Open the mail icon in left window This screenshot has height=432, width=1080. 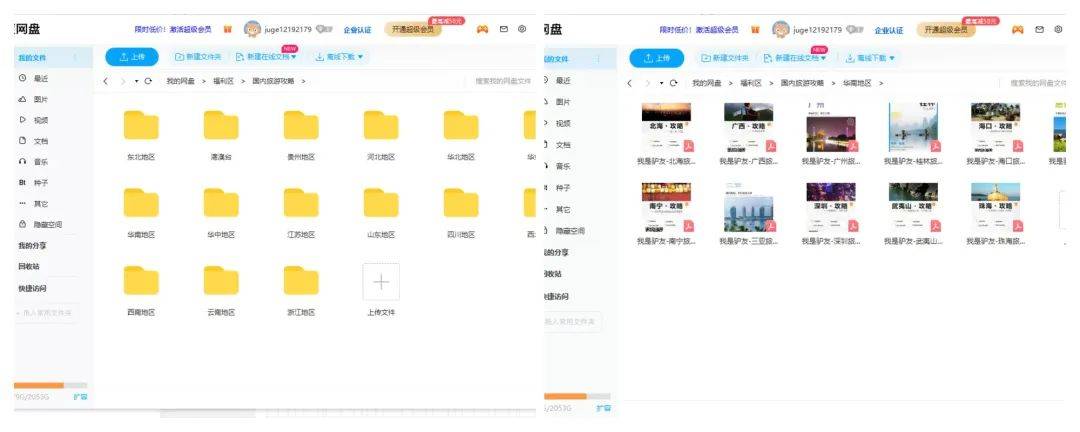[503, 30]
